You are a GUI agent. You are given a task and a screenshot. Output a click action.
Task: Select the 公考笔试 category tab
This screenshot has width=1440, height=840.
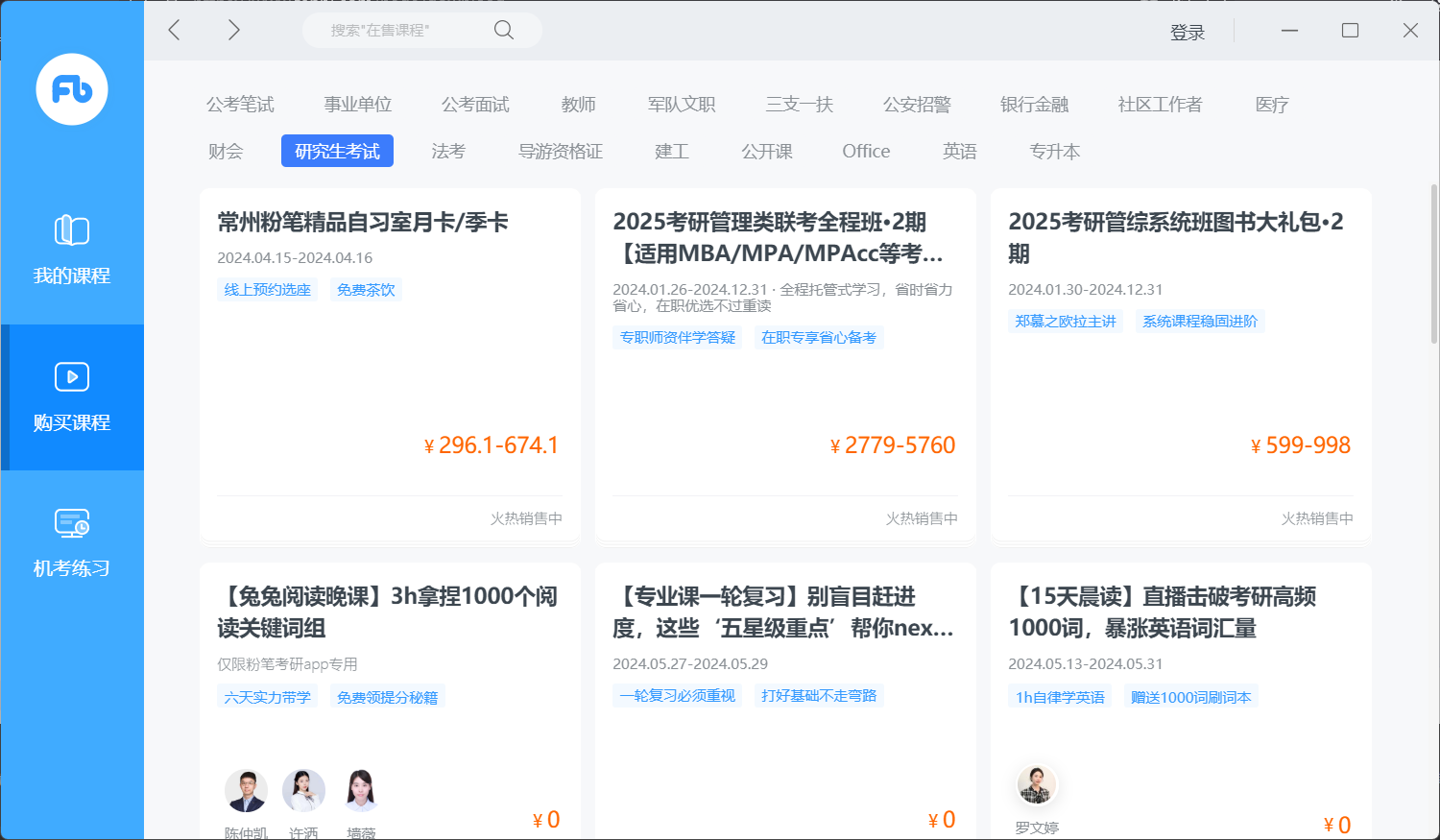(x=240, y=105)
